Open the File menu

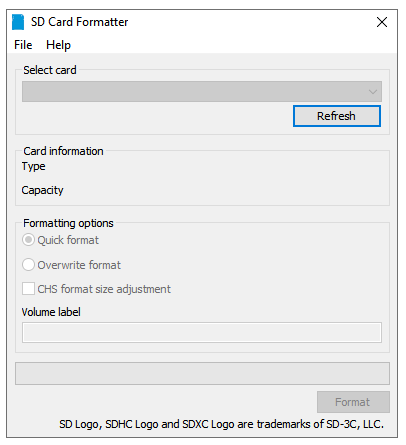tap(23, 45)
